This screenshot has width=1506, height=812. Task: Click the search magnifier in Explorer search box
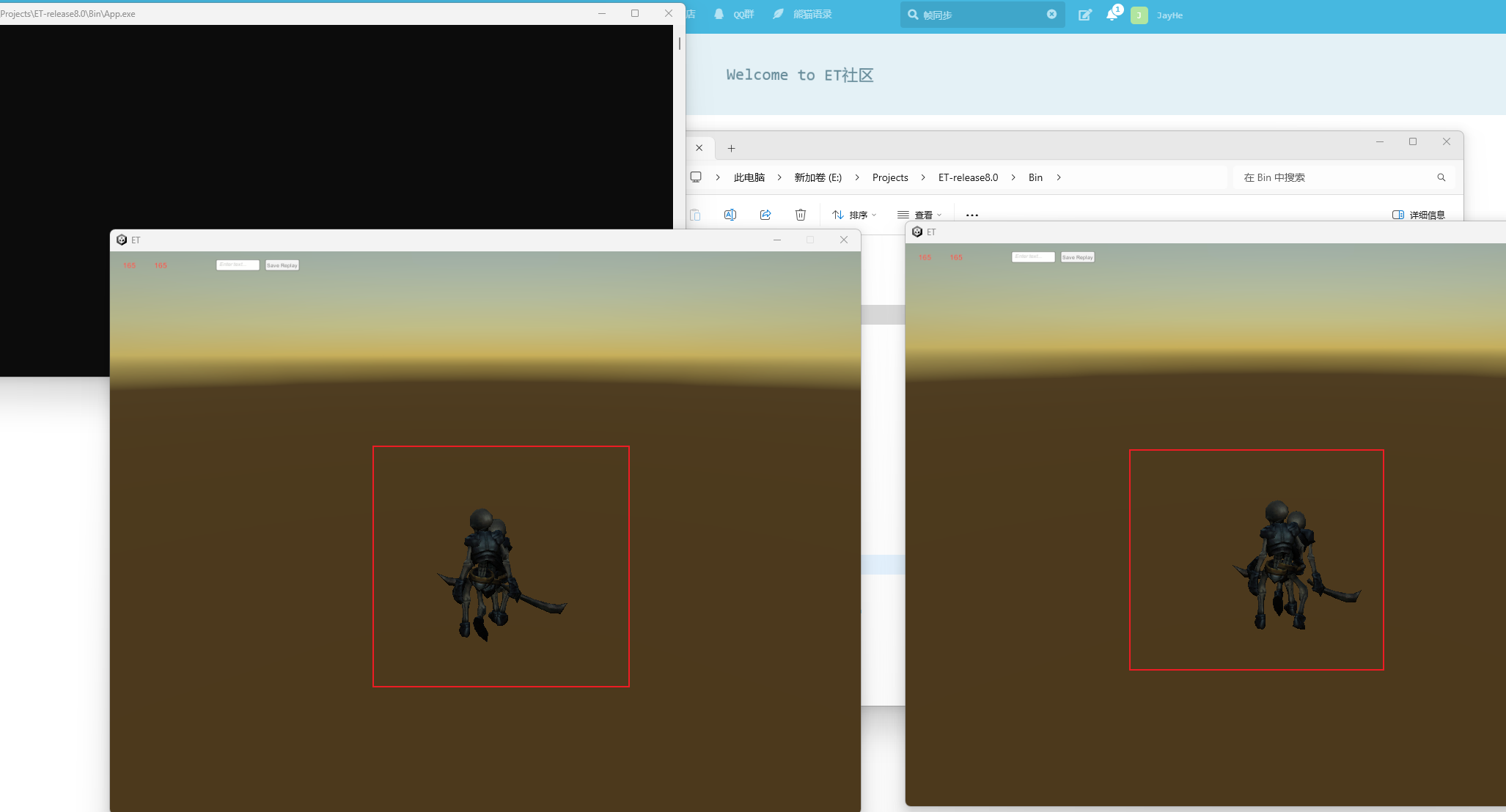click(x=1441, y=177)
